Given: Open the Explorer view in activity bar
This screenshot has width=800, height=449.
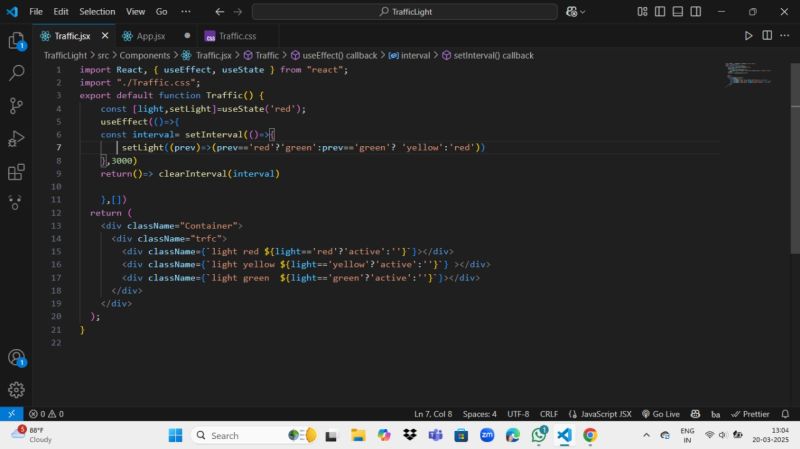Looking at the screenshot, I should point(16,40).
